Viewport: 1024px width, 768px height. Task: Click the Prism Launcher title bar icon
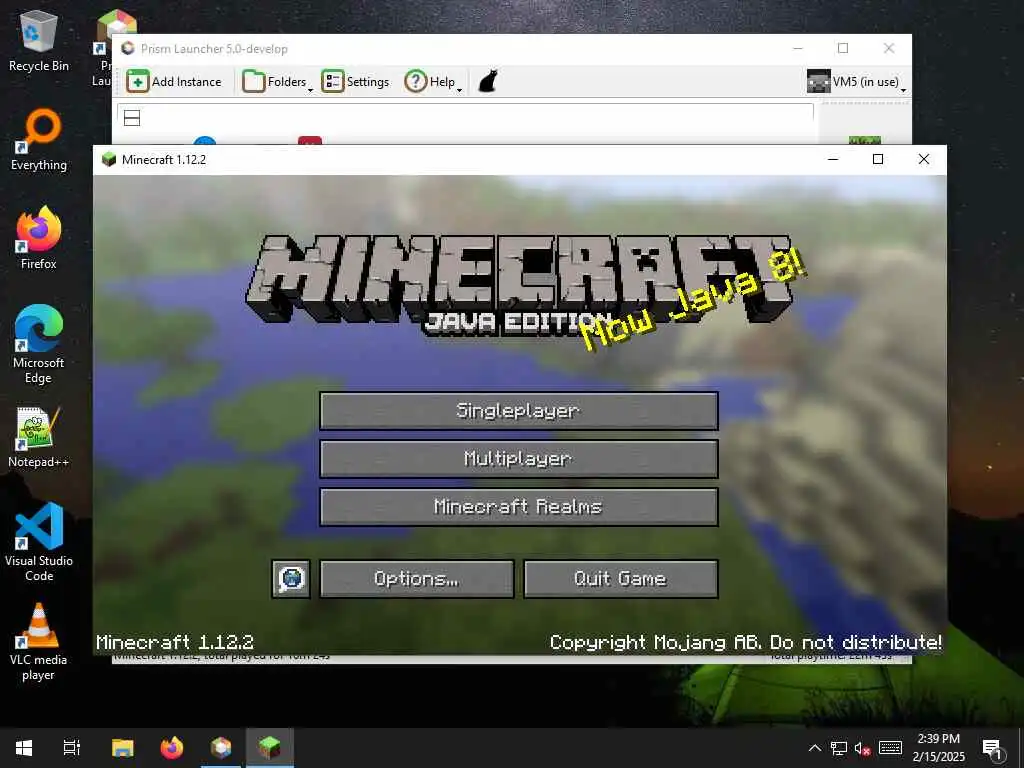point(128,48)
